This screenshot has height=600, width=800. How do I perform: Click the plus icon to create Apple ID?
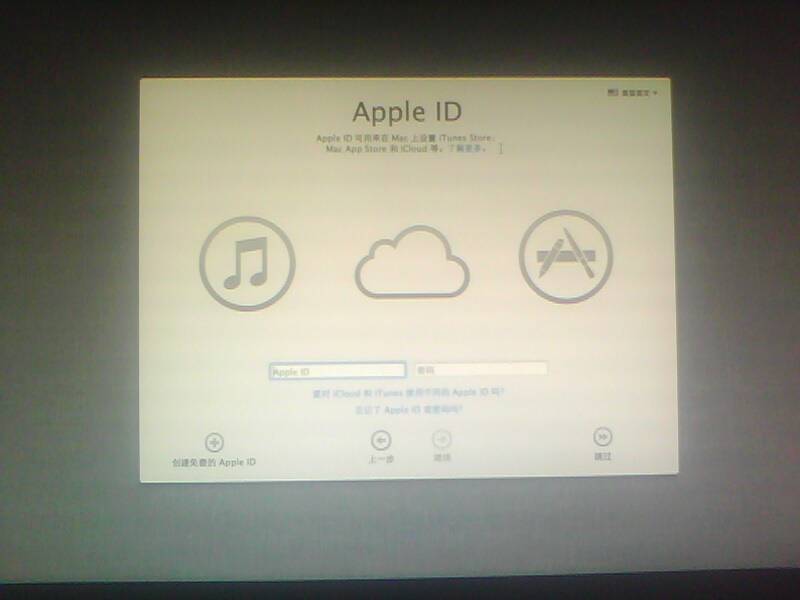(214, 442)
